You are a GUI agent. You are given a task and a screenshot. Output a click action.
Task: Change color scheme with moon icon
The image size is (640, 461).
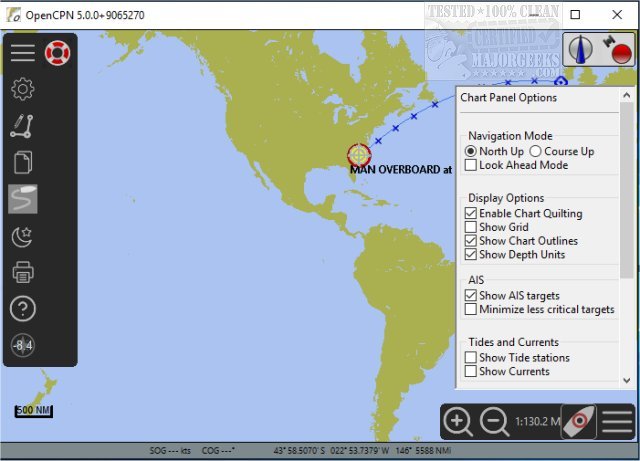tap(22, 236)
